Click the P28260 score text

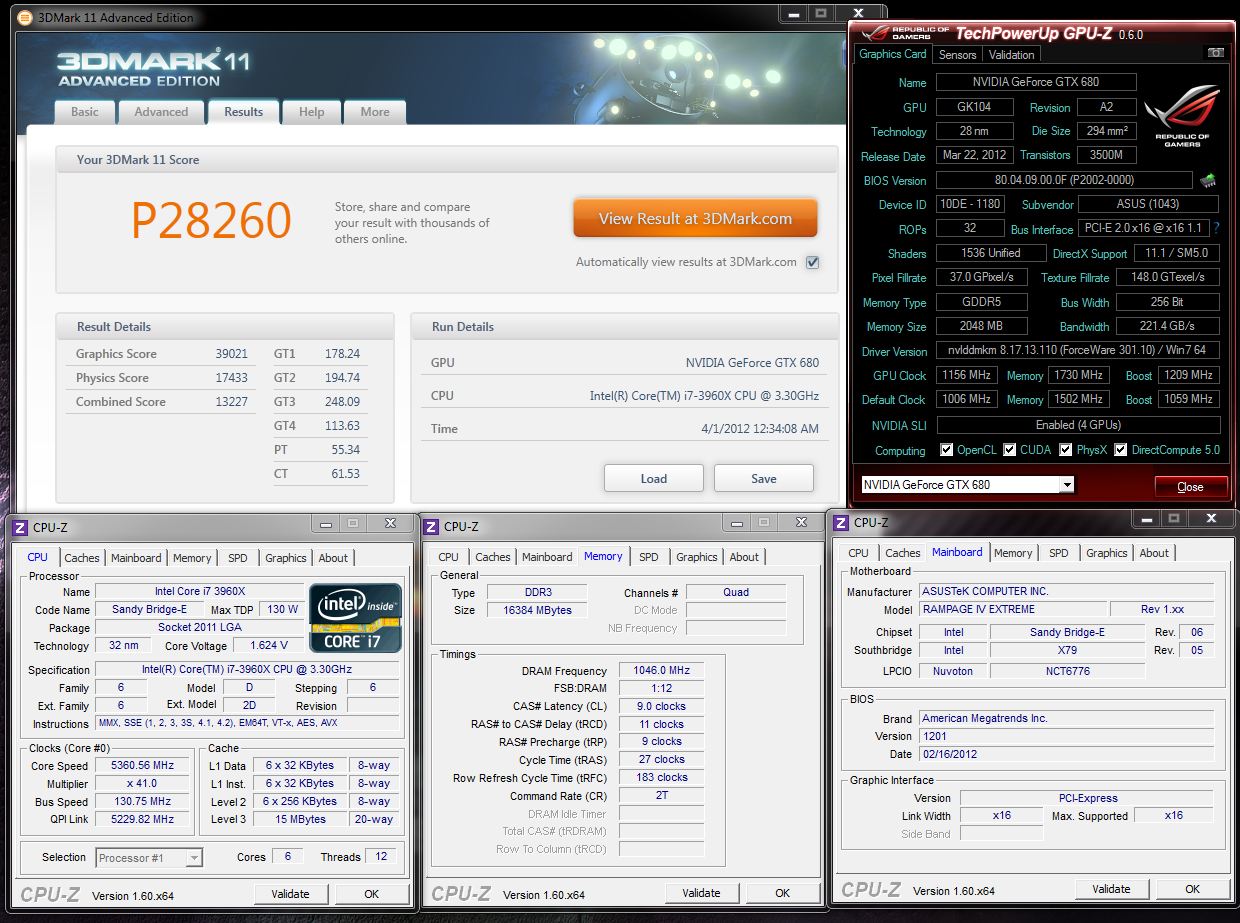pos(211,221)
